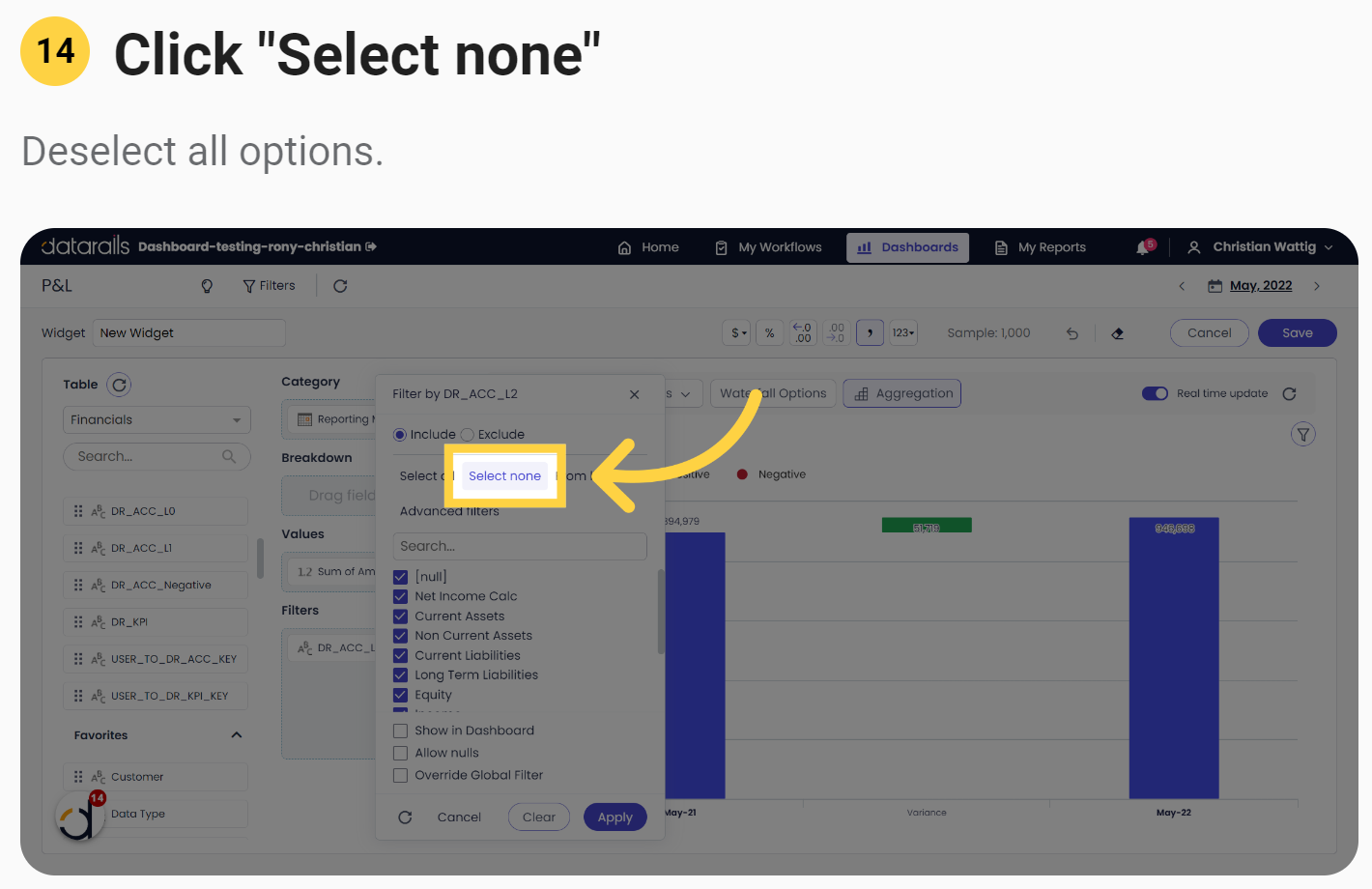Screen dimensions: 1372x889
Task: Click the undo arrow icon
Action: (x=1072, y=333)
